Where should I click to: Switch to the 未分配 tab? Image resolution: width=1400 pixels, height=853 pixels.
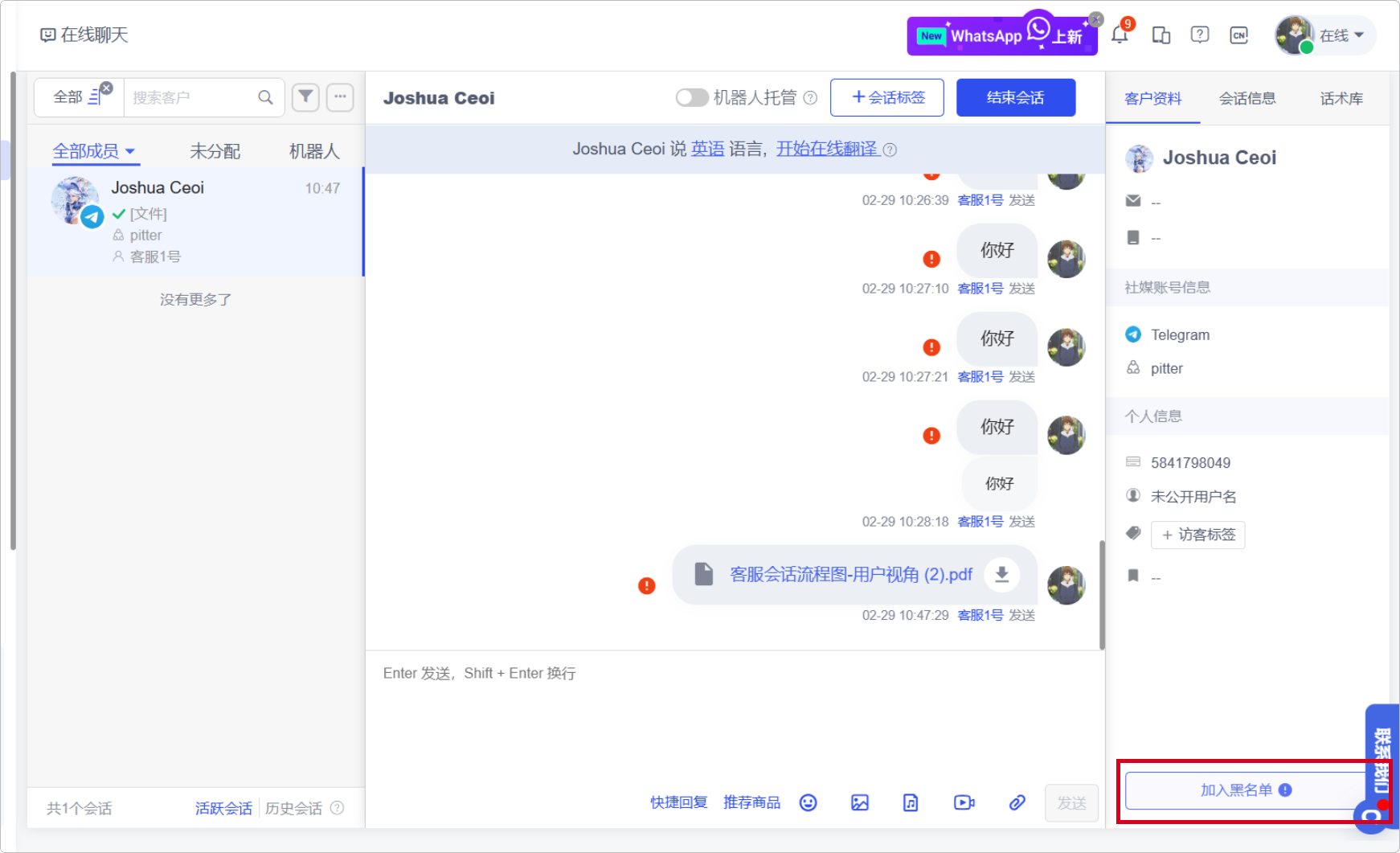pos(215,151)
